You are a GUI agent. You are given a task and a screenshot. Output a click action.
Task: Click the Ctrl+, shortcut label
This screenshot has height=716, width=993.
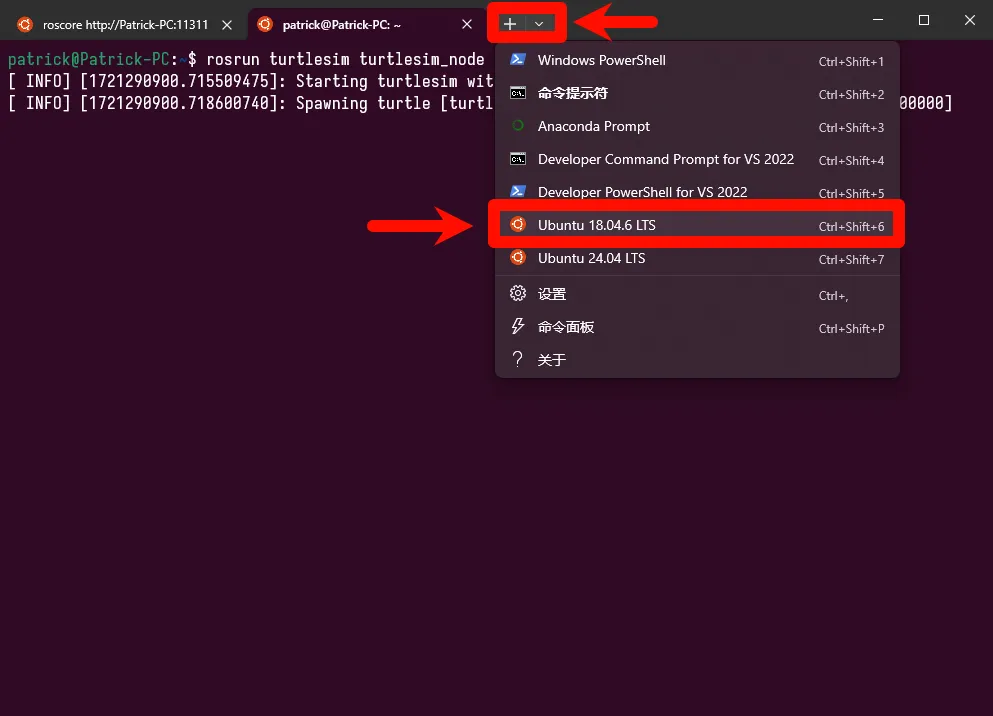pos(833,296)
